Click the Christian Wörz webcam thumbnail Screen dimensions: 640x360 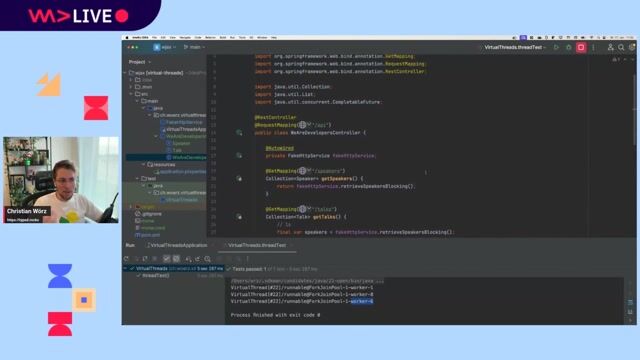click(61, 180)
